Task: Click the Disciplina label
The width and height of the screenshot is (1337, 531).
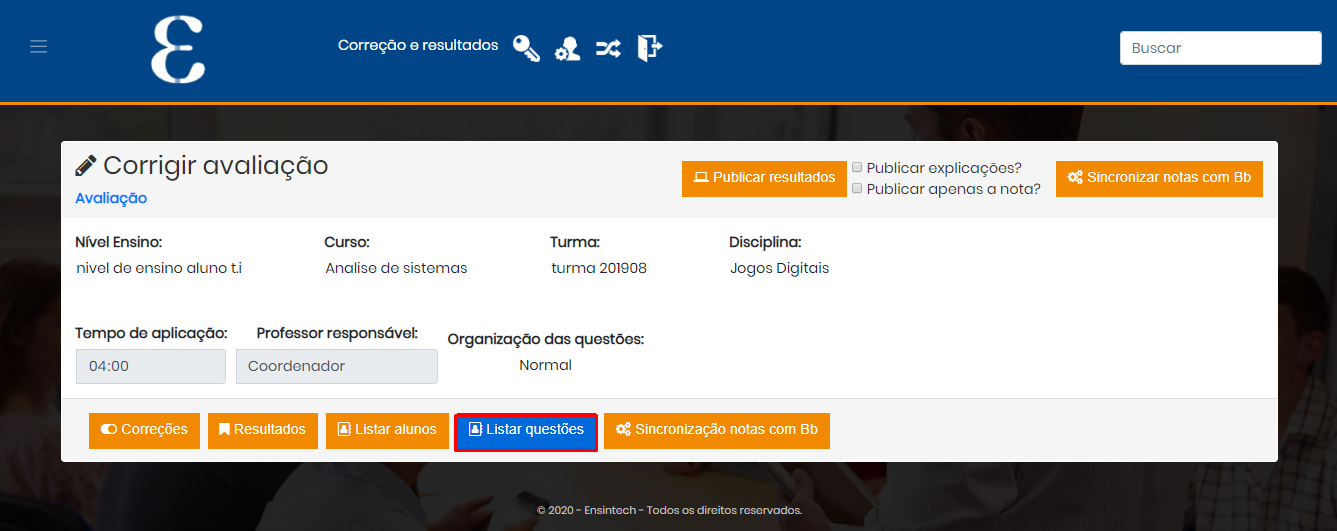Action: pos(765,242)
